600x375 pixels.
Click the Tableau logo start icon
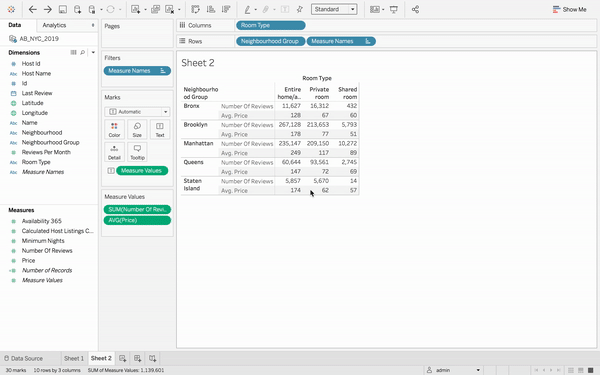(11, 9)
